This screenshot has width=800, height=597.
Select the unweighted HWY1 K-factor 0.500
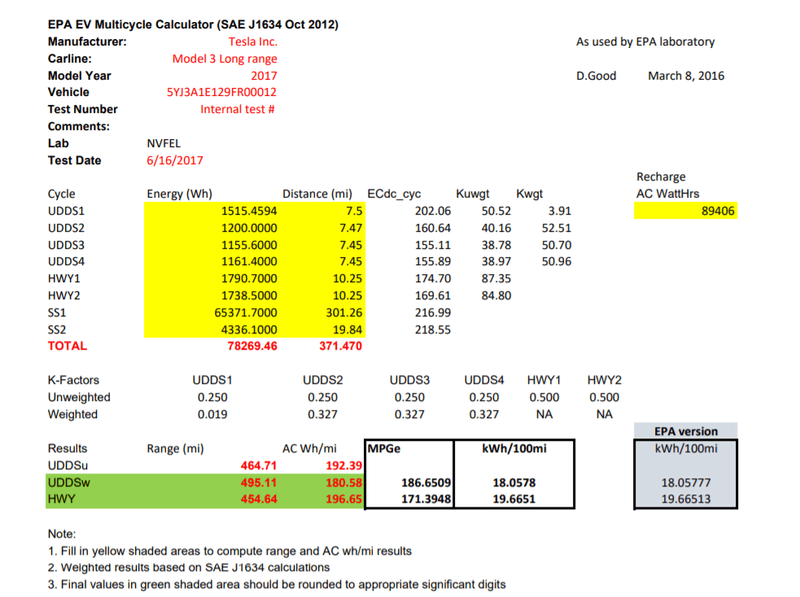544,397
